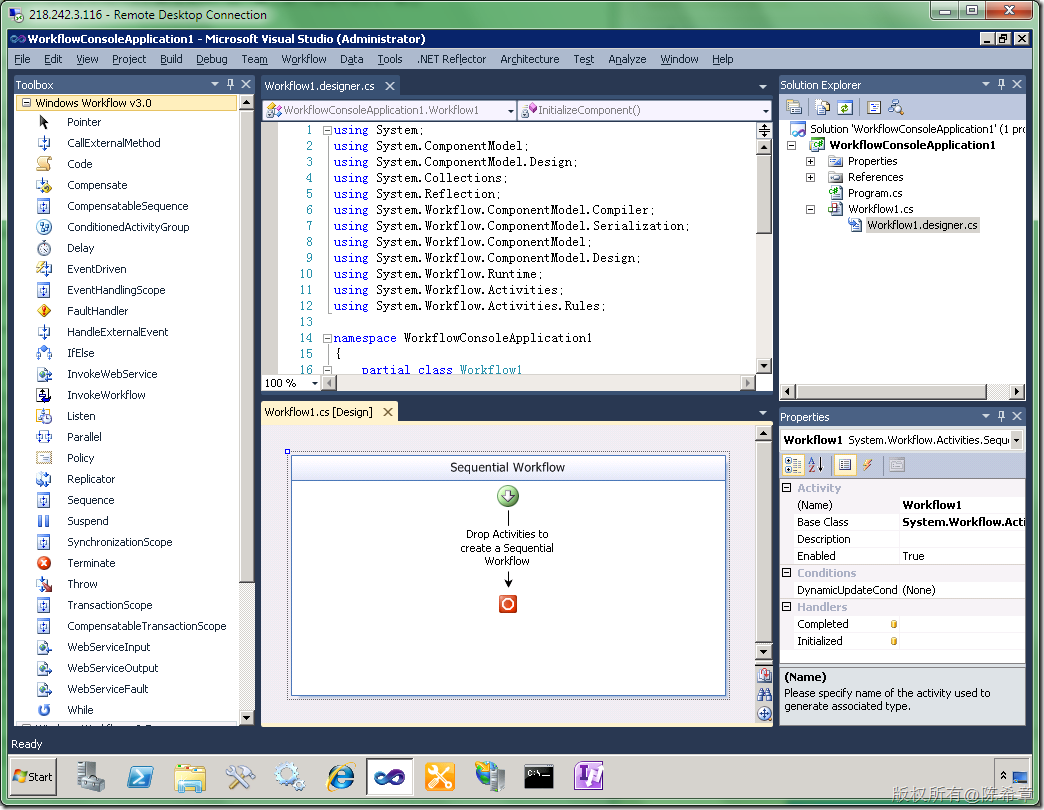Select the Parallel activity icon

pos(44,437)
